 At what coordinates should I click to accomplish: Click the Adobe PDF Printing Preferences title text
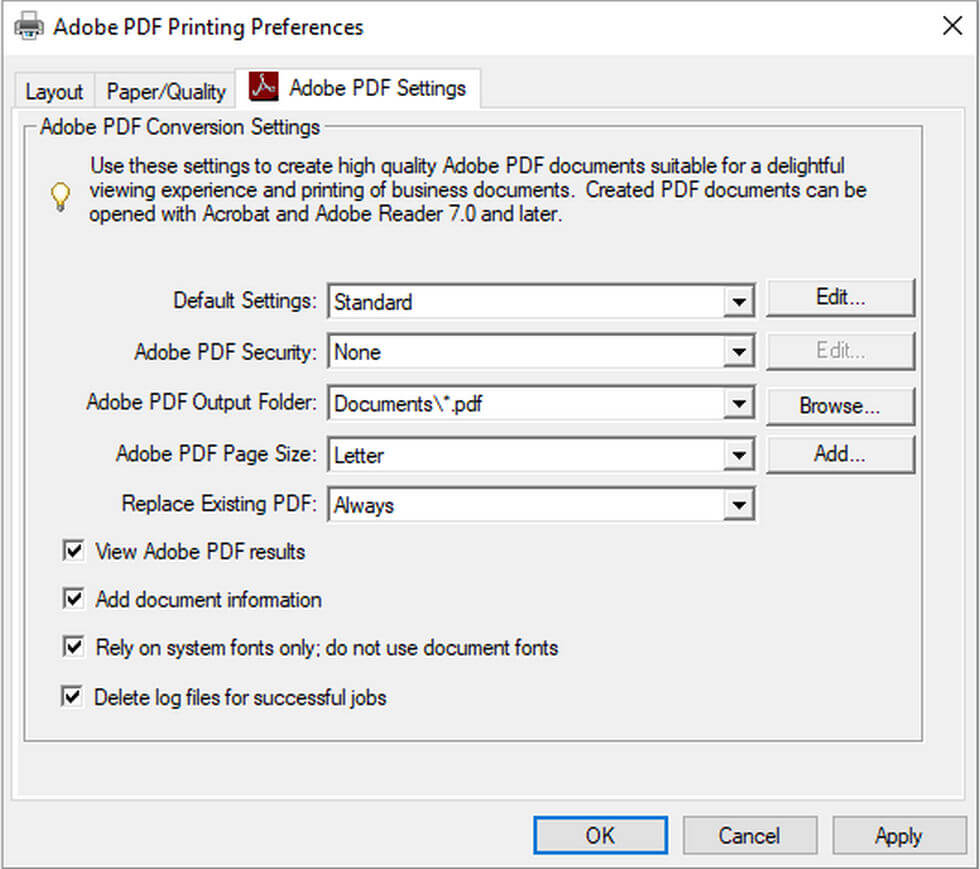click(208, 27)
